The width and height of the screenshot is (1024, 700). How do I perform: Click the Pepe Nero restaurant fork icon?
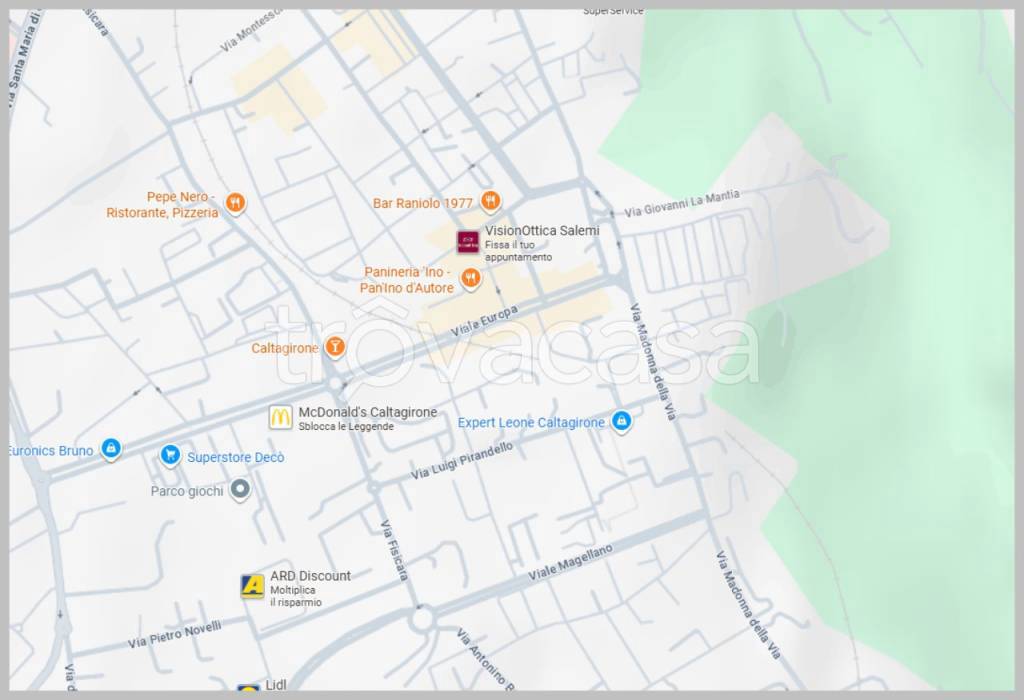point(235,203)
